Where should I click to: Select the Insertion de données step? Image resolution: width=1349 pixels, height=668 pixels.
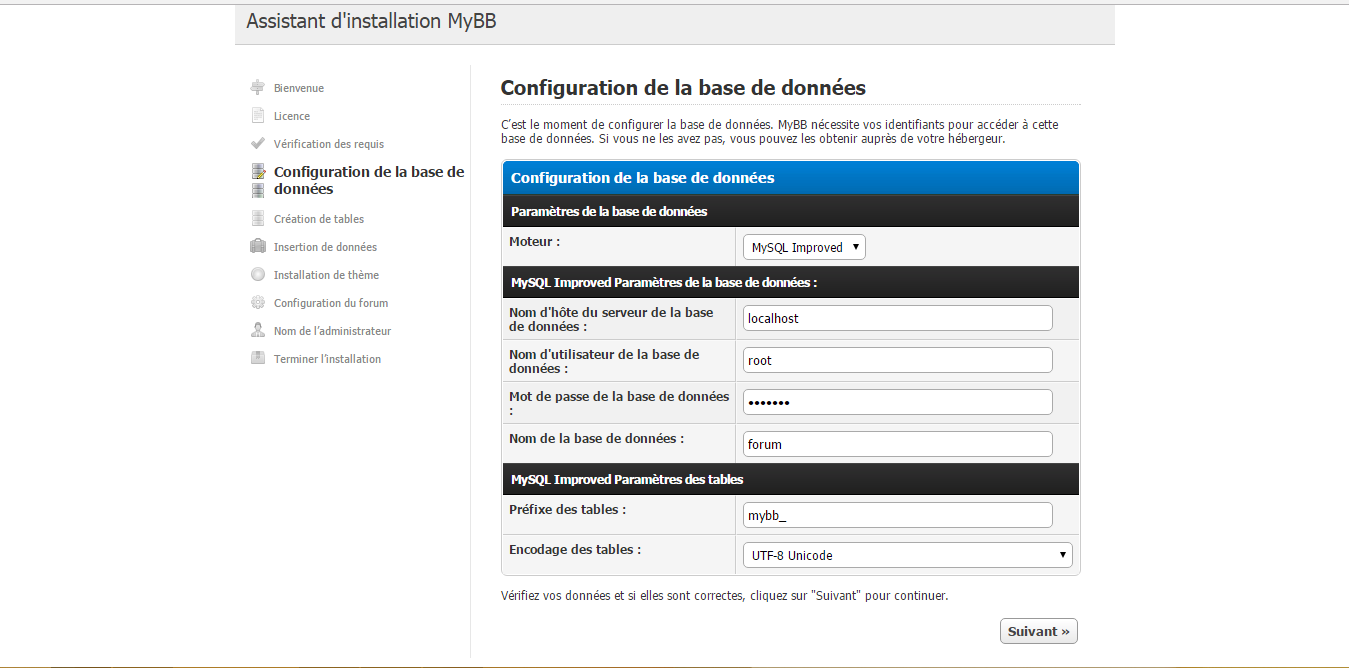(325, 247)
